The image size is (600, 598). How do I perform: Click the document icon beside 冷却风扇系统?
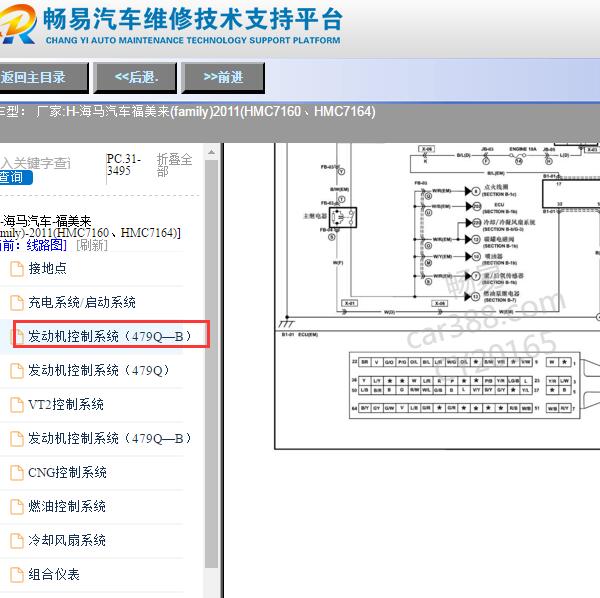pos(16,541)
